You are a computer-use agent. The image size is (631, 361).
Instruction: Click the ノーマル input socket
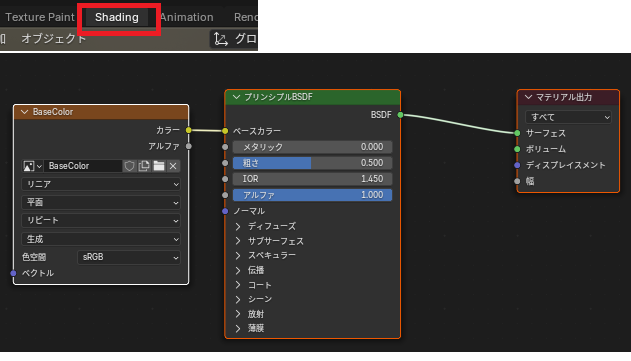225,211
